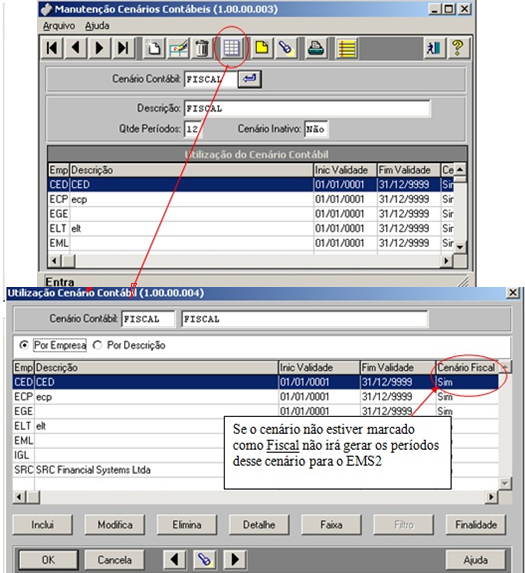Click the exit door toolbar icon
525x573 pixels.
pos(434,48)
